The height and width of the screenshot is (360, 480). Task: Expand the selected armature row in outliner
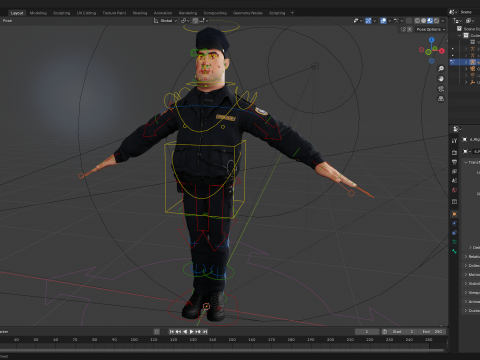466,62
